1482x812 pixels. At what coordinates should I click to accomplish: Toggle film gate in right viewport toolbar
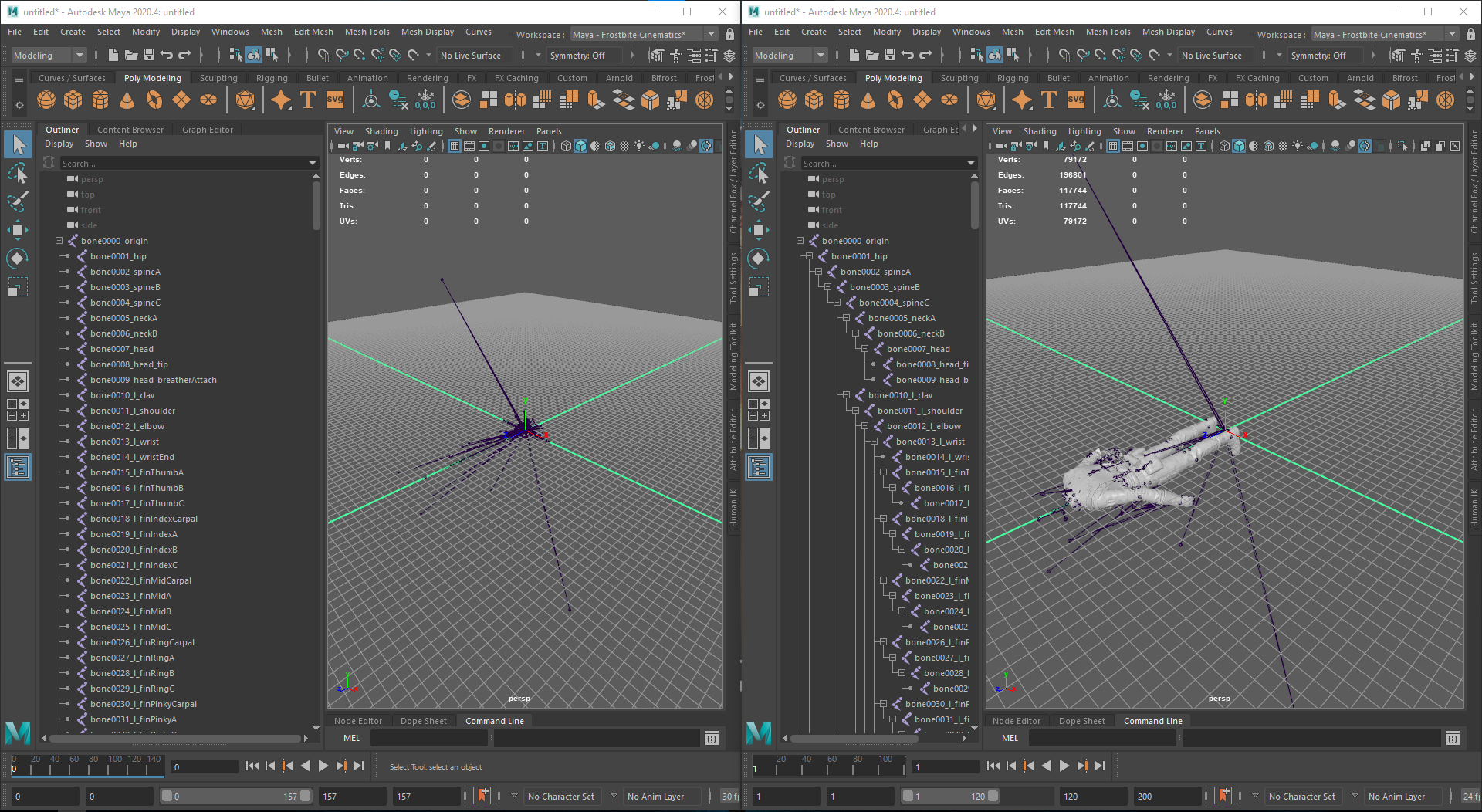1128,146
